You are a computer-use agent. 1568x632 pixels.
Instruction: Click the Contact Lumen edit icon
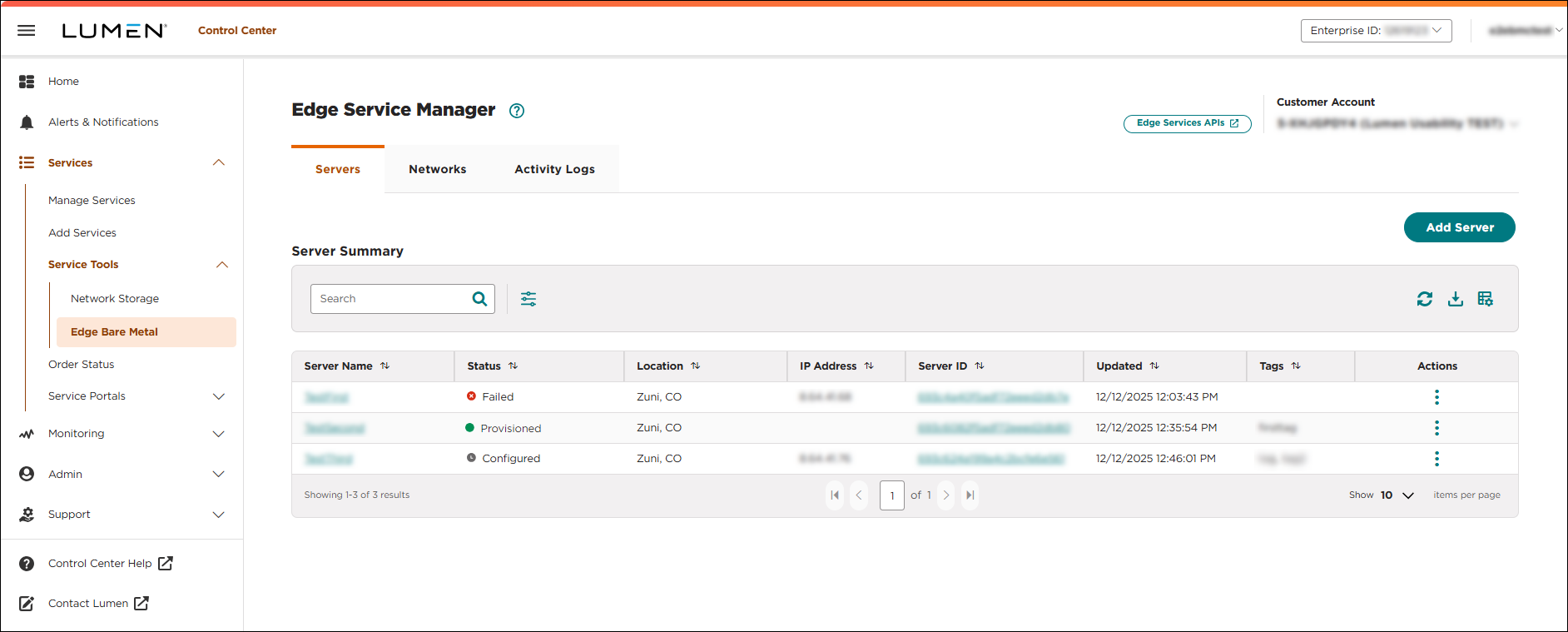(27, 604)
